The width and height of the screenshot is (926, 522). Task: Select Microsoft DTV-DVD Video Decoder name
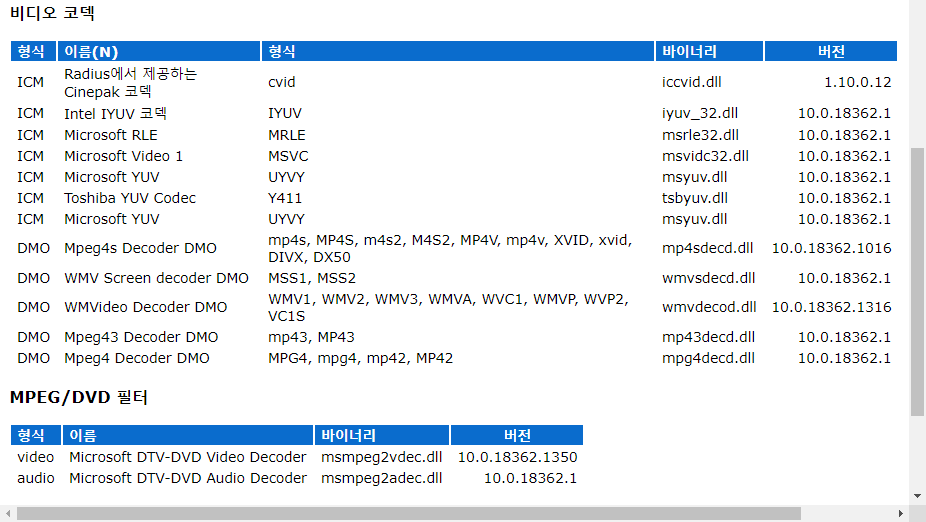click(188, 458)
